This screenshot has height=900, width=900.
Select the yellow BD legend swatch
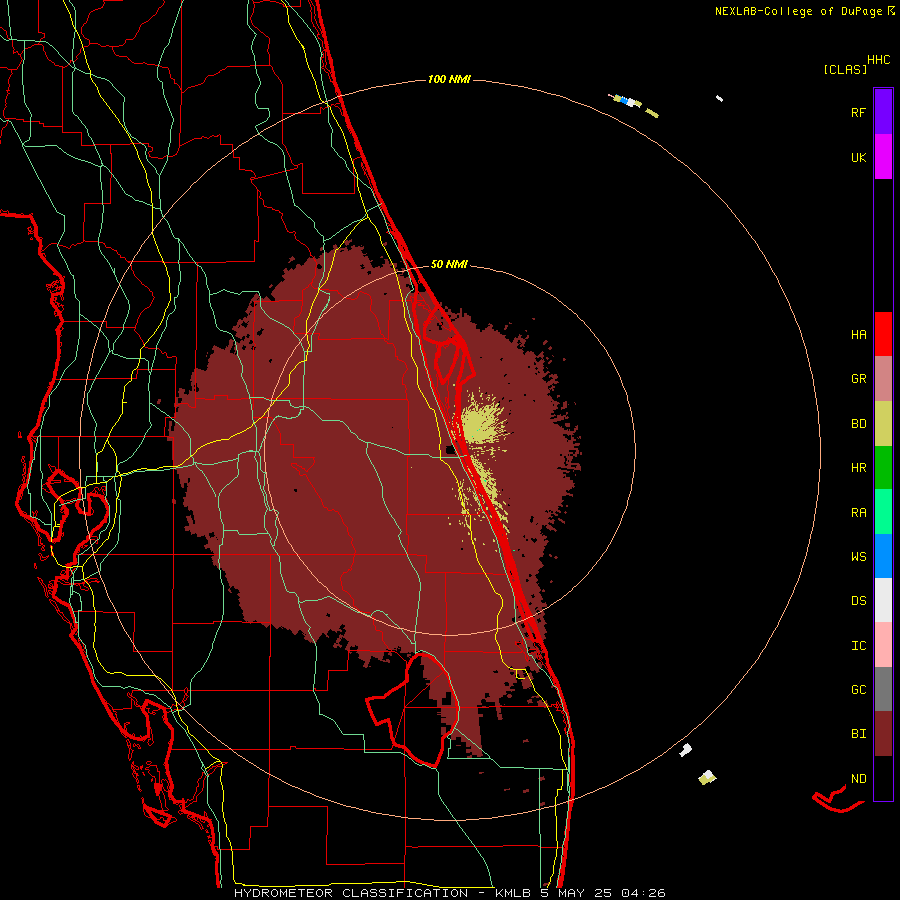883,424
